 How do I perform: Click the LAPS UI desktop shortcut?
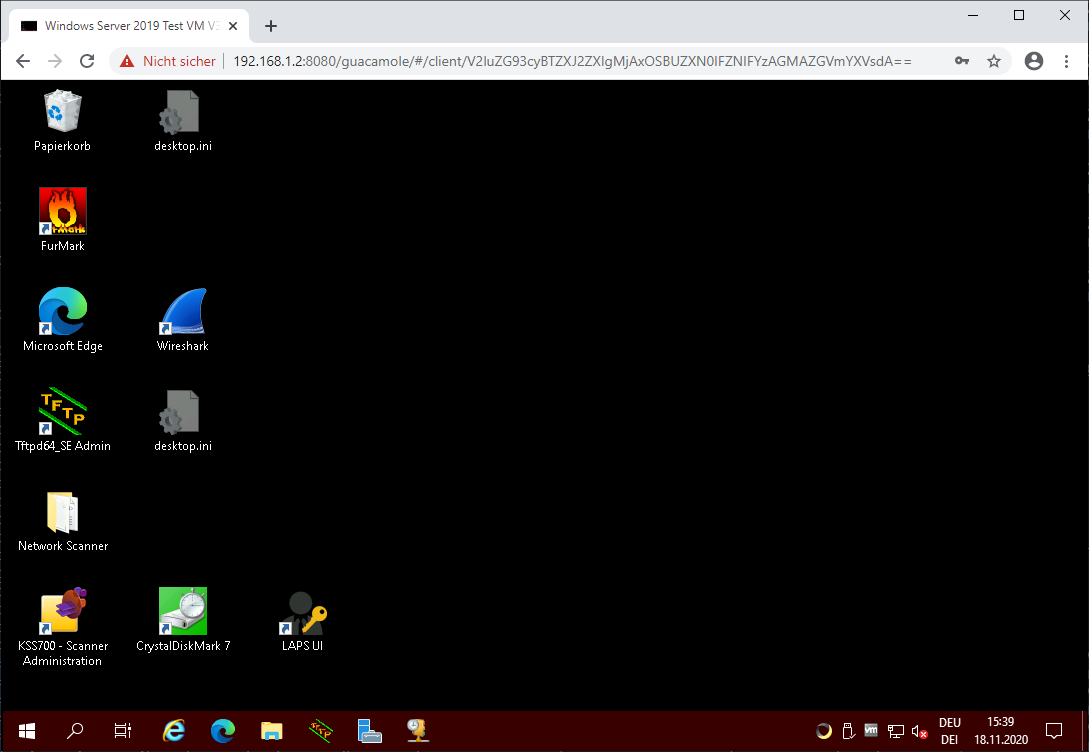coord(302,612)
